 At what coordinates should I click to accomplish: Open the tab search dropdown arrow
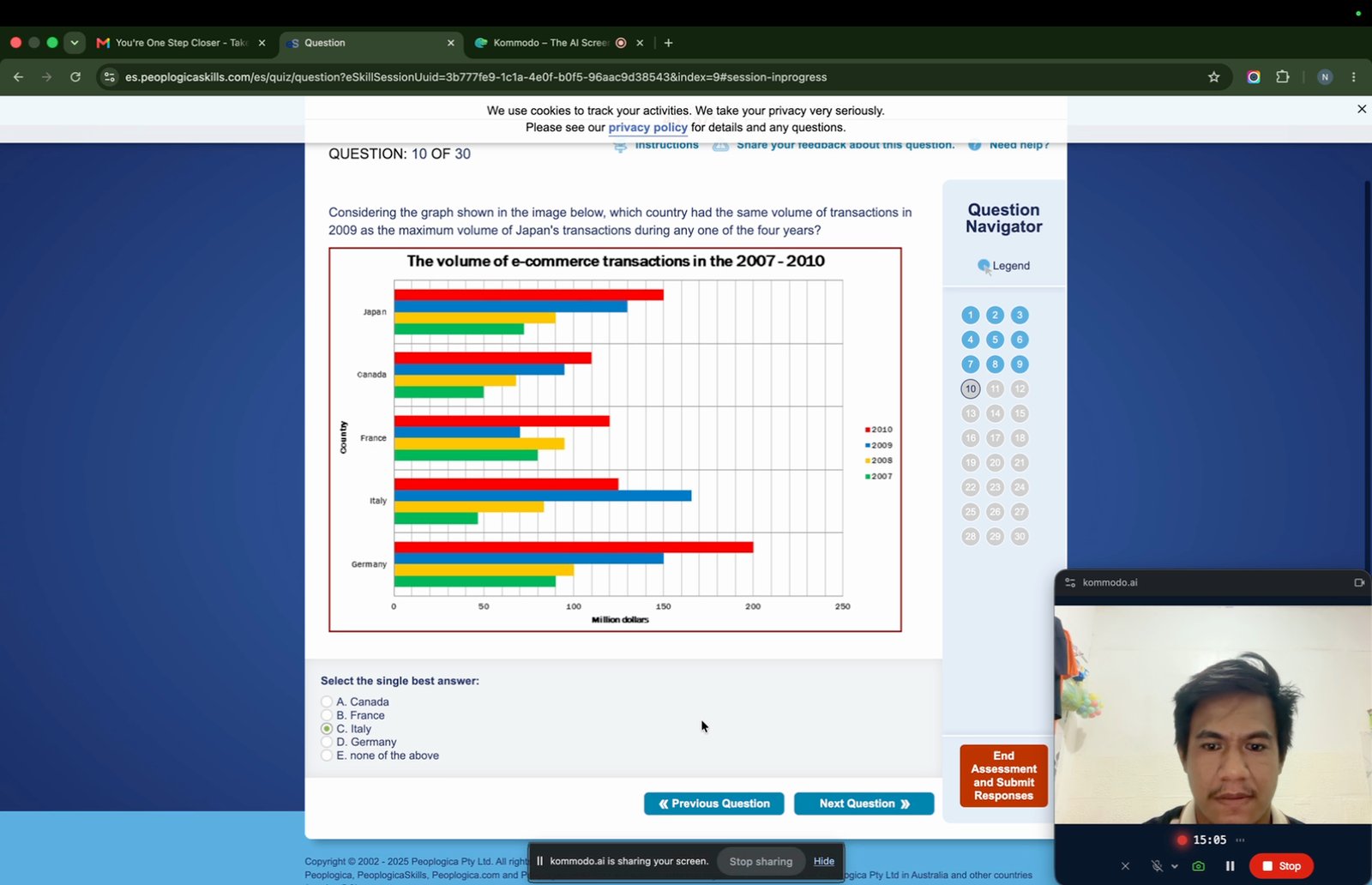click(x=75, y=43)
